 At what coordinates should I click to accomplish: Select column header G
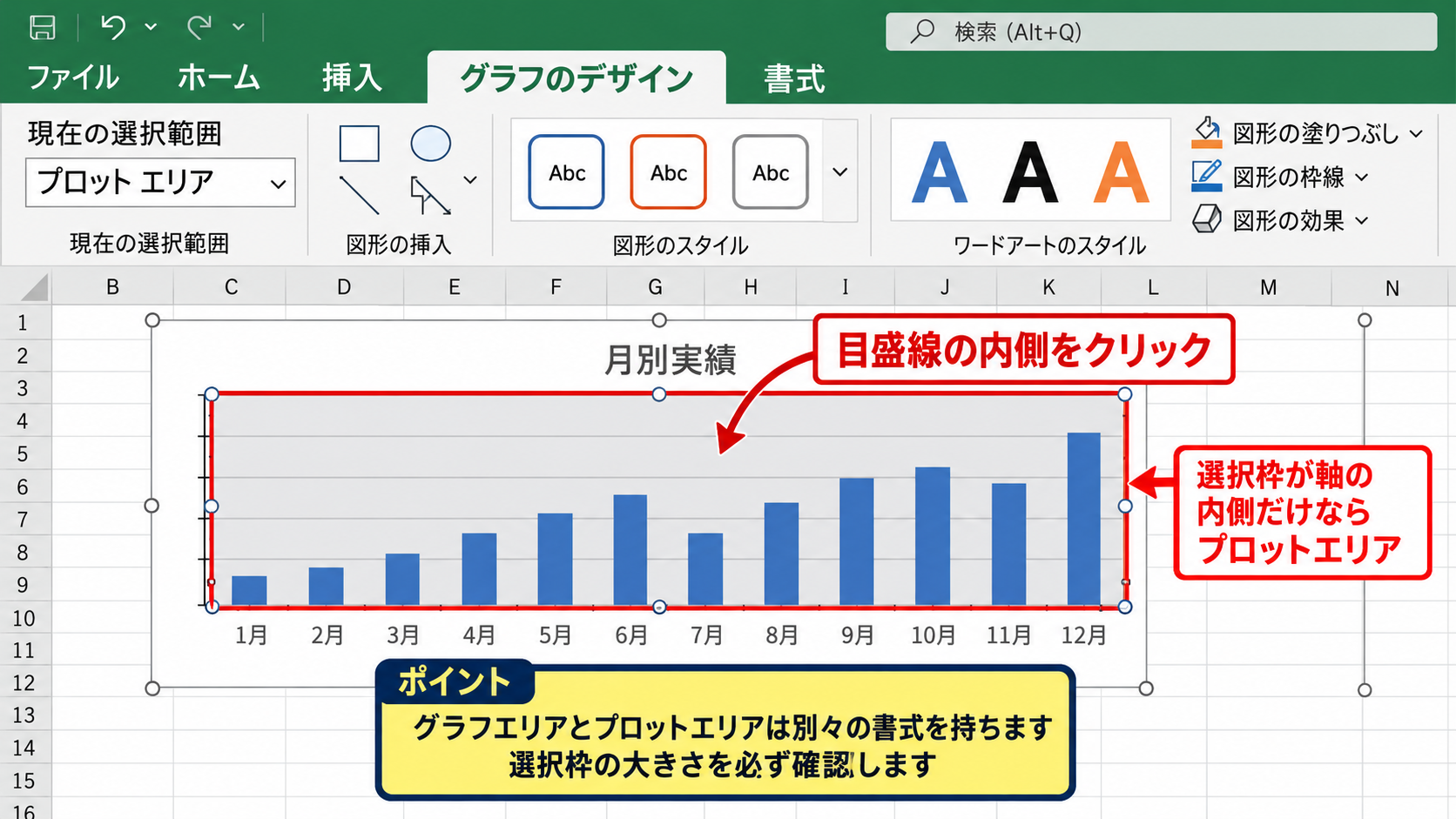(x=655, y=287)
